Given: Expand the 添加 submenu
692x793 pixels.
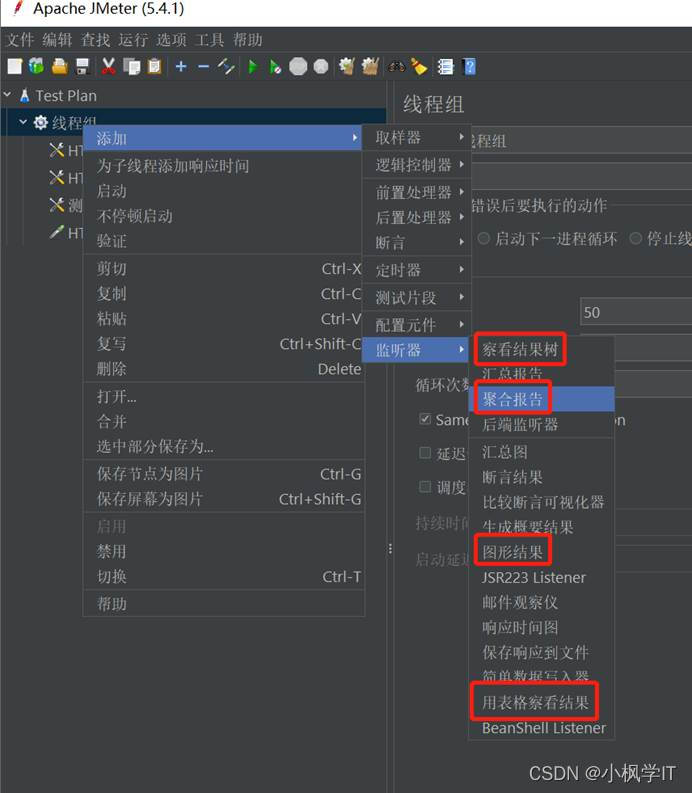Looking at the screenshot, I should (x=222, y=138).
